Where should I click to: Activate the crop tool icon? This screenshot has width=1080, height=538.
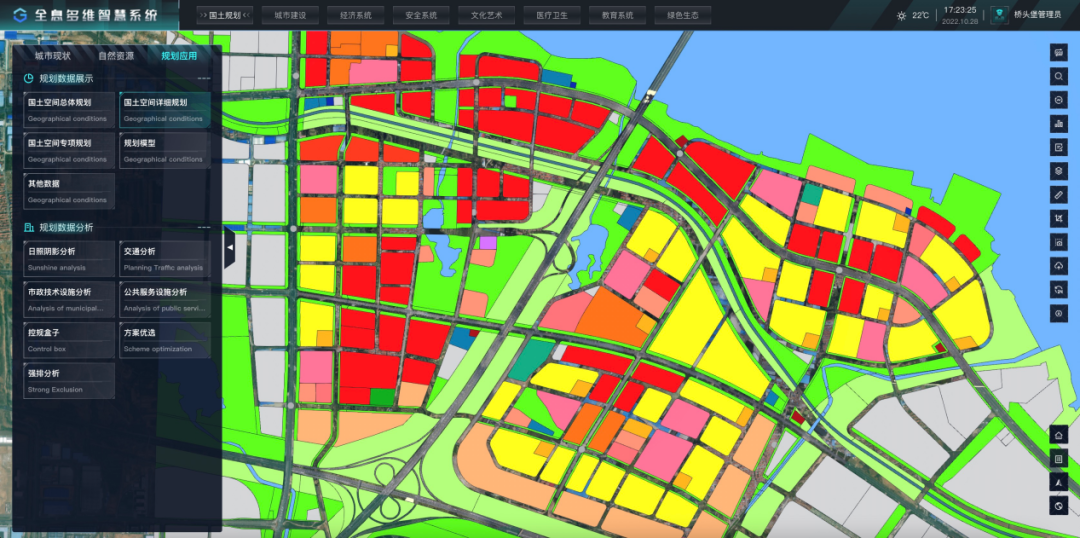[x=1059, y=218]
